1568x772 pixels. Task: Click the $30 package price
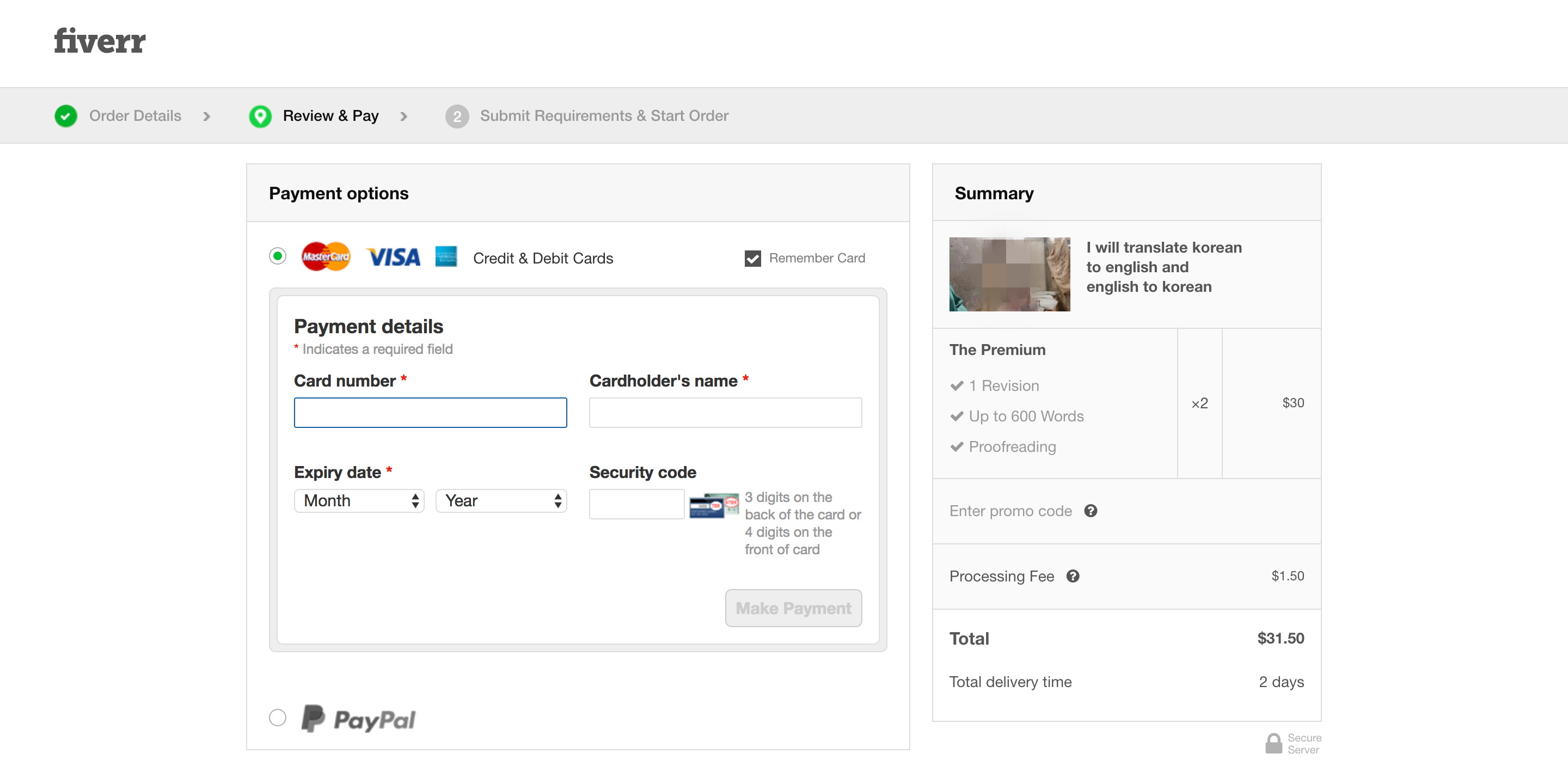point(1293,402)
